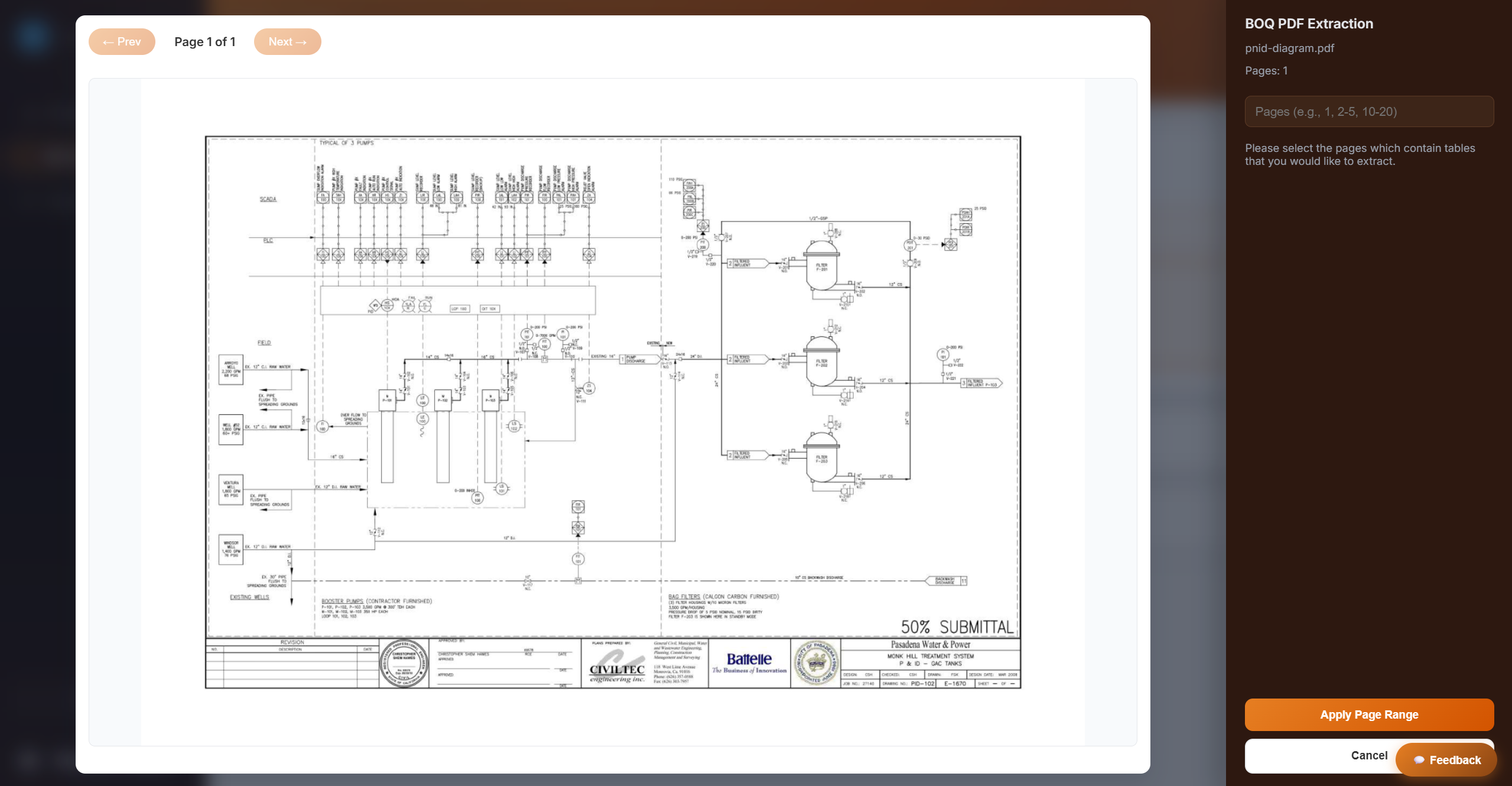Viewport: 1512px width, 786px height.
Task: Click the Backwash Discharge arrow tag
Action: [x=944, y=581]
